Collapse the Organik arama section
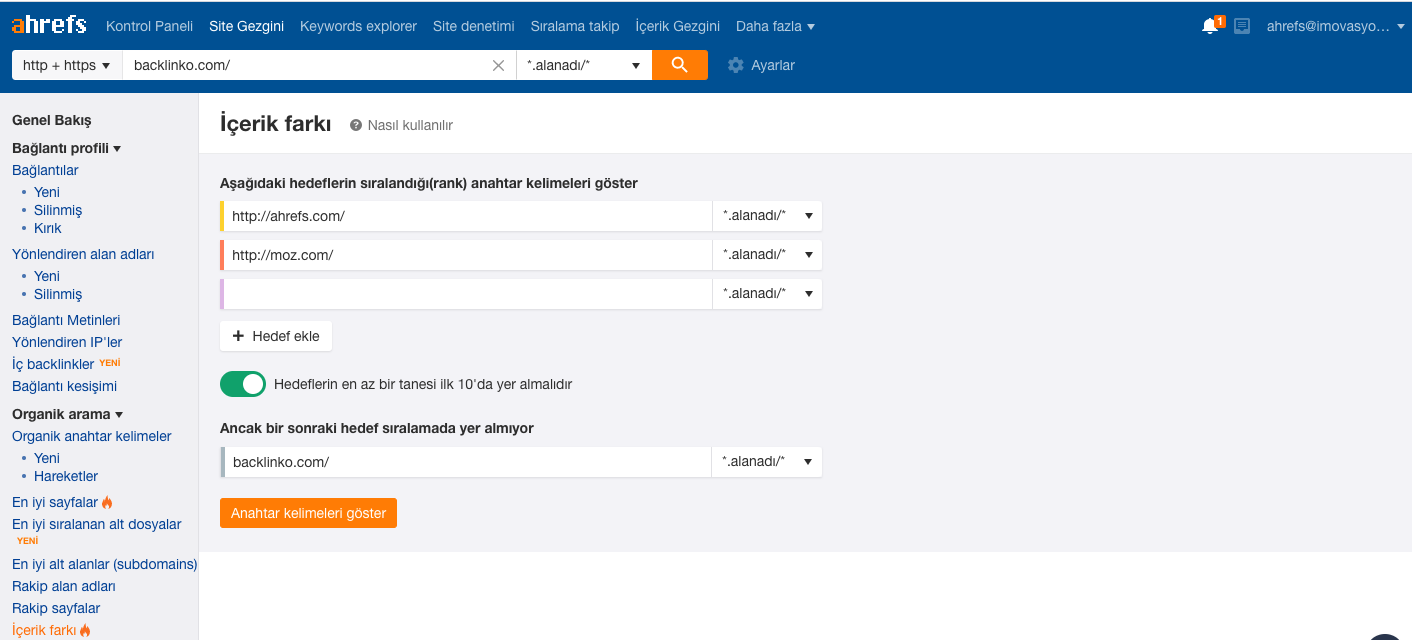 [67, 414]
